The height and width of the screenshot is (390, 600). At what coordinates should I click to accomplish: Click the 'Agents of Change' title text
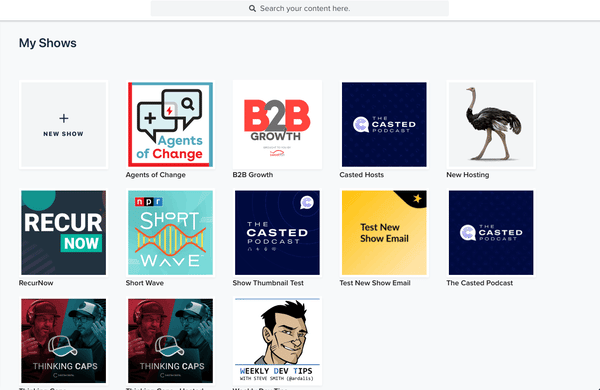tap(156, 175)
